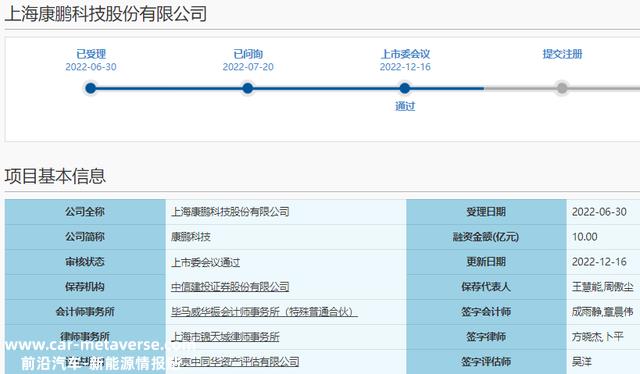640x374 pixels.
Task: Click the date 2022-06-30 under 已受理
Action: pos(91,67)
